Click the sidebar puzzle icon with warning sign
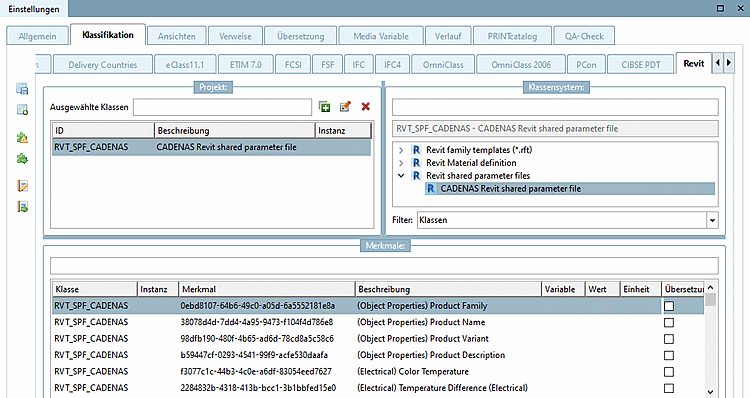 22,138
